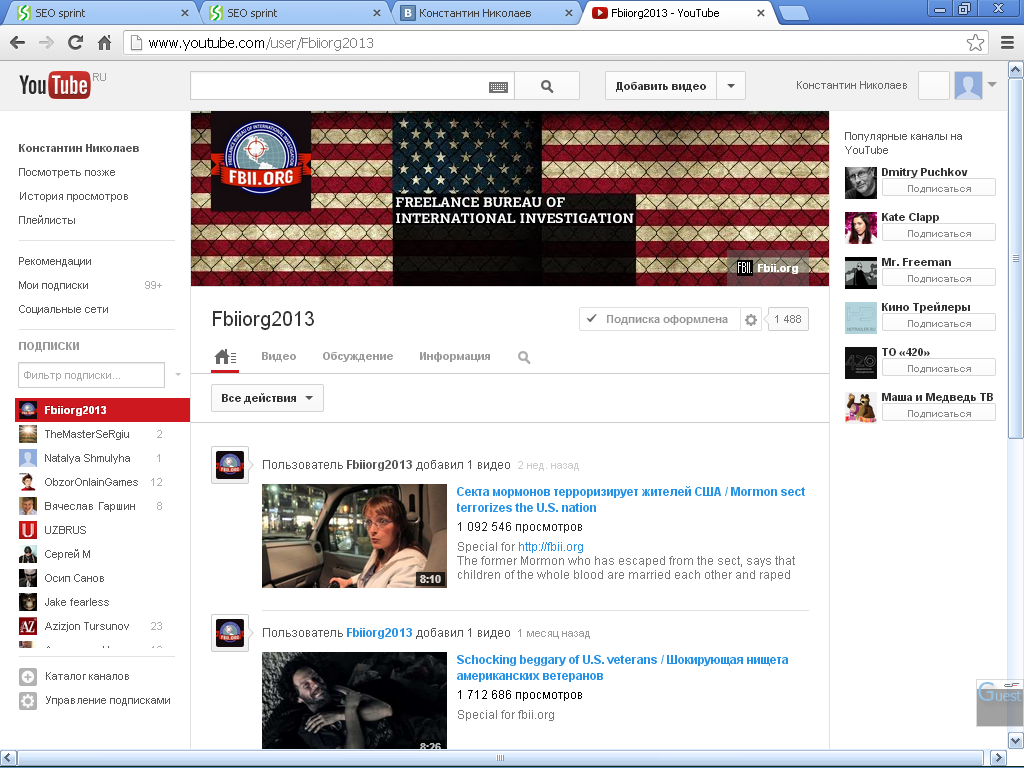
Task: Switch to the Обсуждение tab
Action: (358, 357)
